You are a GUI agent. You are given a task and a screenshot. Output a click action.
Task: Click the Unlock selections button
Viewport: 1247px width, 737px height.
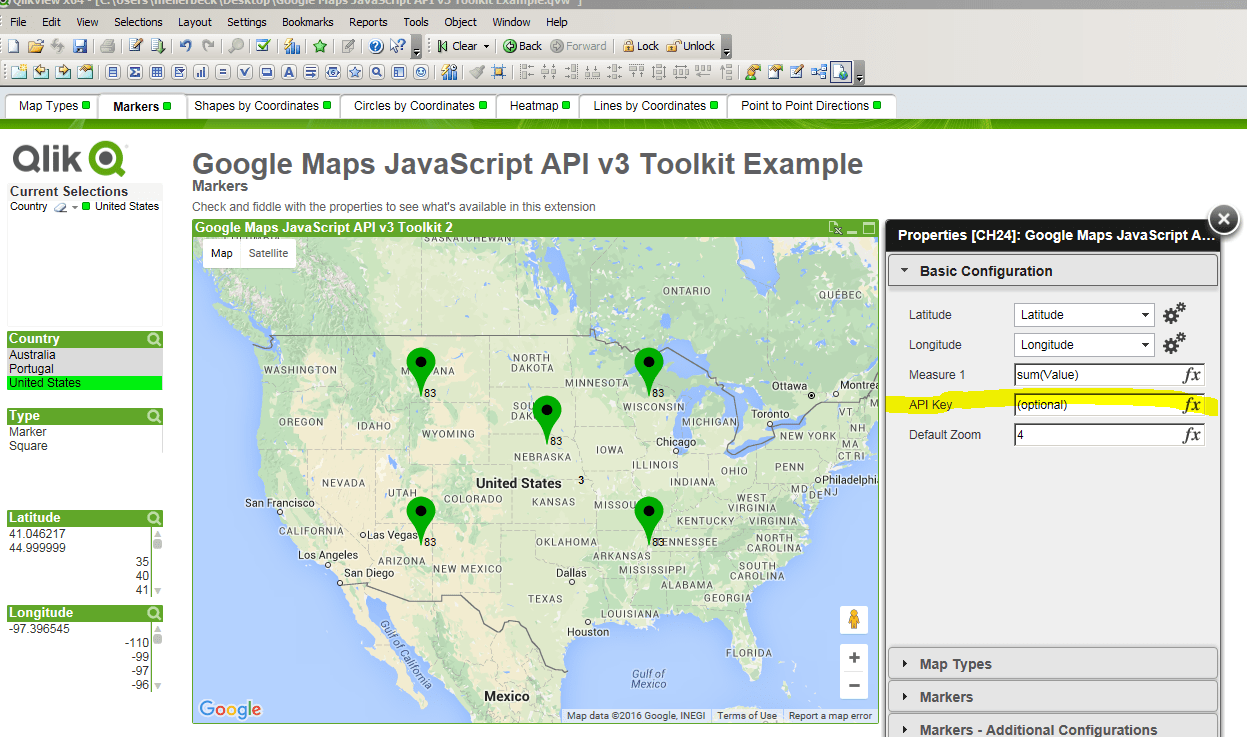(691, 46)
